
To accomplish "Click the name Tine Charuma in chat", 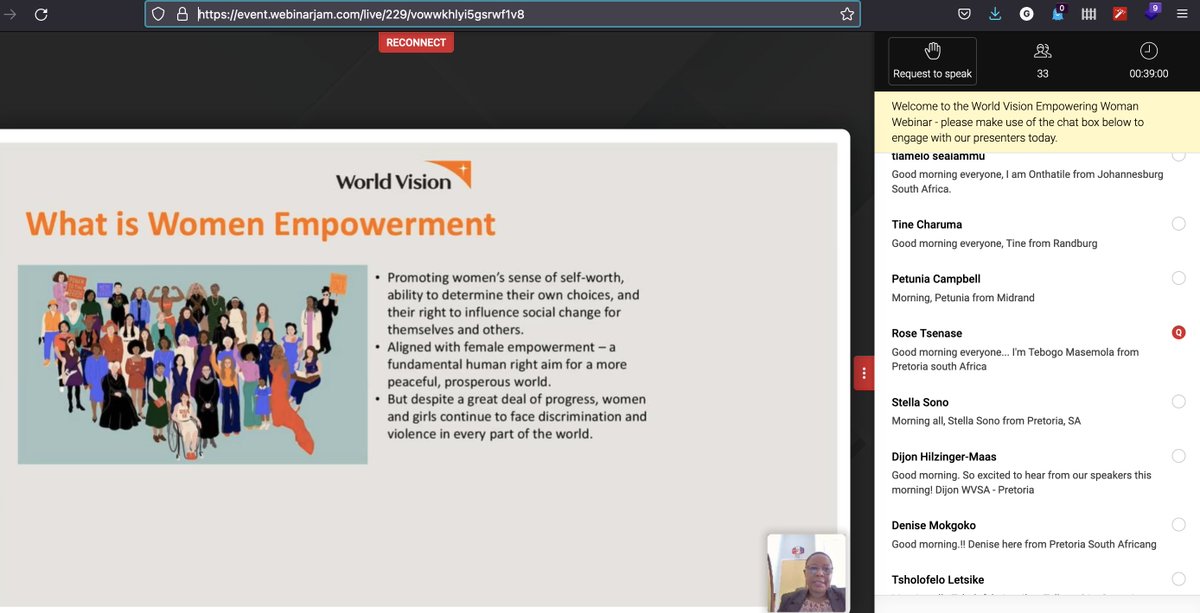I will click(x=927, y=224).
